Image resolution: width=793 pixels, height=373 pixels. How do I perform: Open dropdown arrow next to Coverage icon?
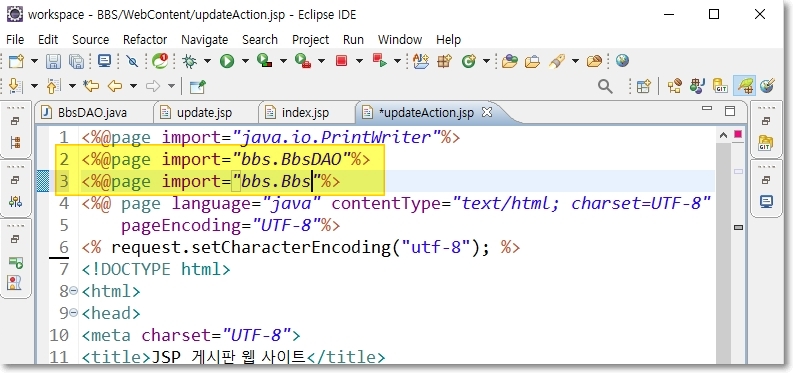pos(283,61)
